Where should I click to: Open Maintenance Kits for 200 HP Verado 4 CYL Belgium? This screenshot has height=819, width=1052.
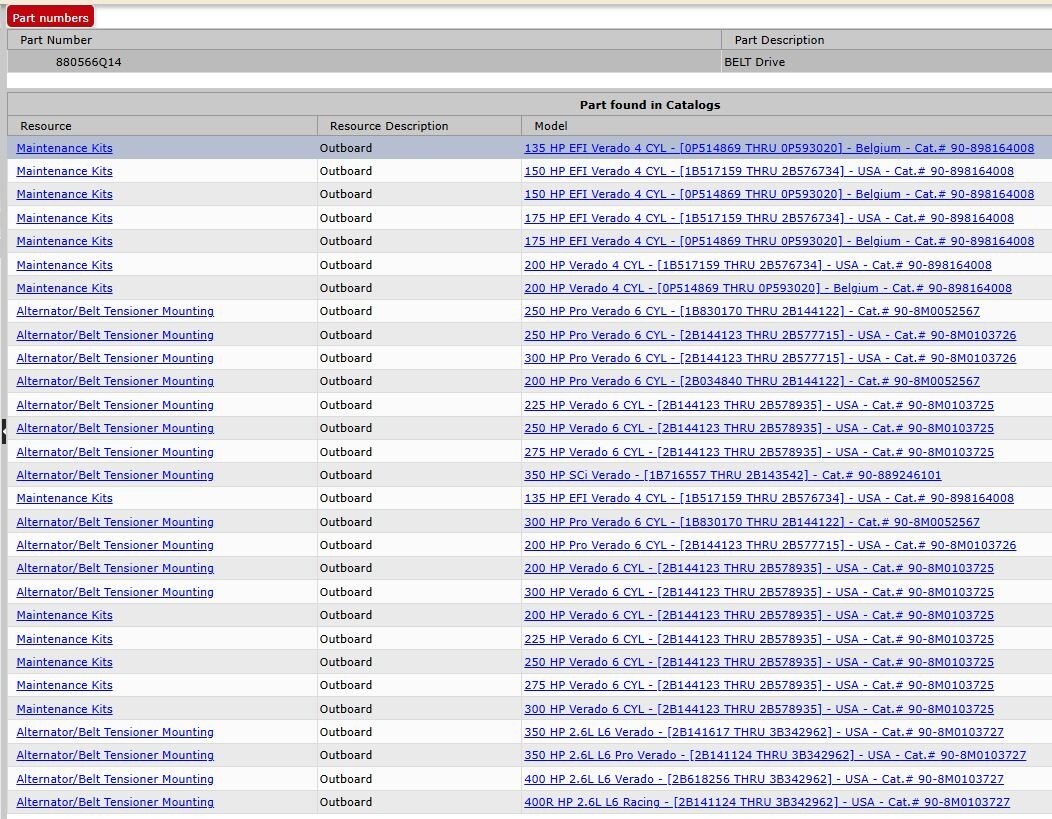tap(64, 288)
